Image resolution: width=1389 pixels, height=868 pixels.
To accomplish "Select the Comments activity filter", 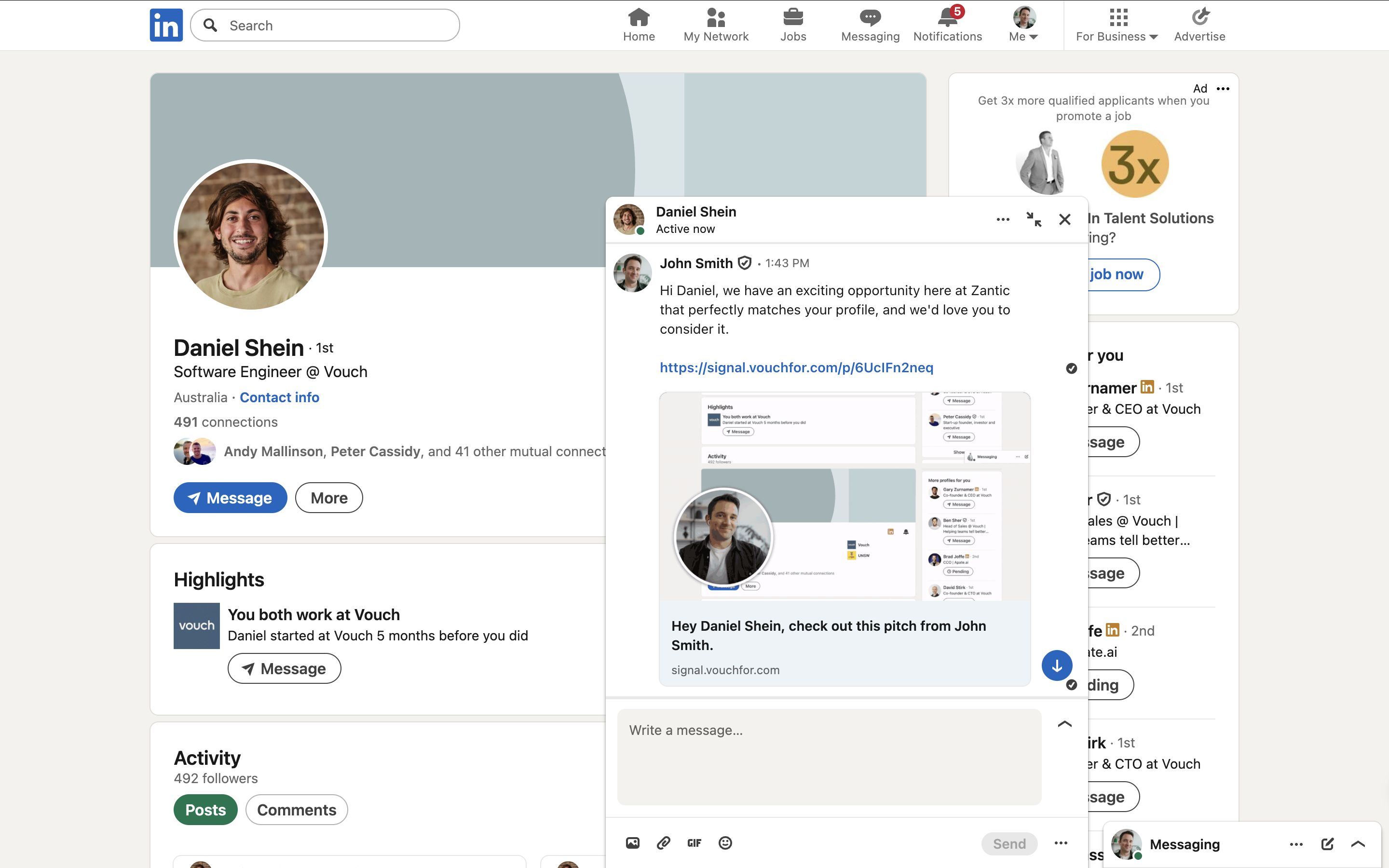I will point(296,810).
